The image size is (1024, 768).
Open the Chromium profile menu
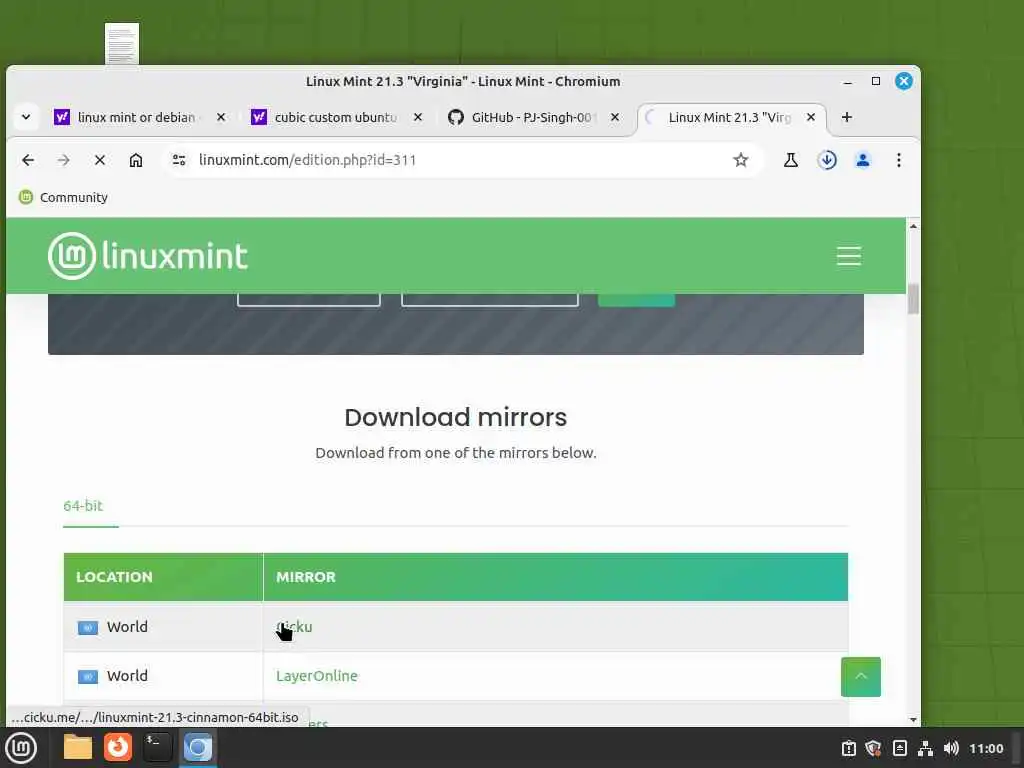(863, 160)
